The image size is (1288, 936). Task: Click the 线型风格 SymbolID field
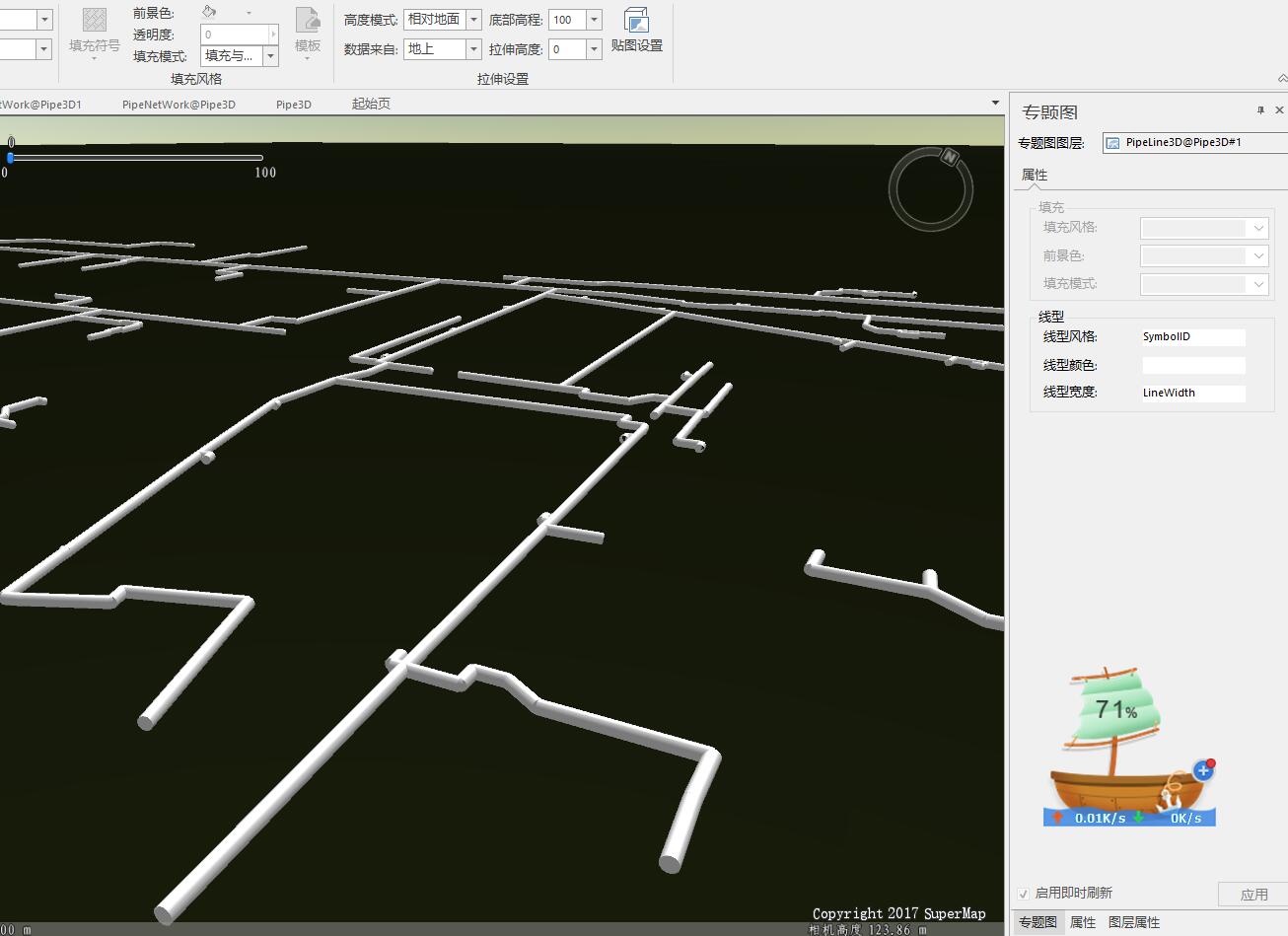point(1193,337)
